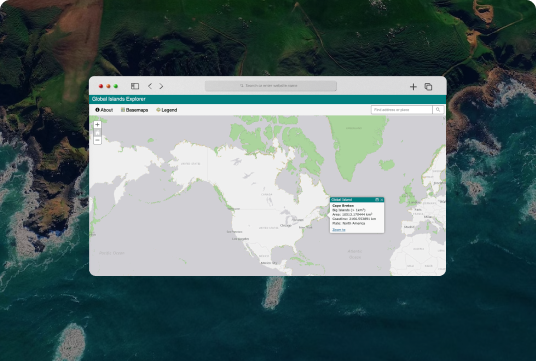The image size is (536, 361).
Task: Go back with the browser back arrow
Action: tap(150, 86)
